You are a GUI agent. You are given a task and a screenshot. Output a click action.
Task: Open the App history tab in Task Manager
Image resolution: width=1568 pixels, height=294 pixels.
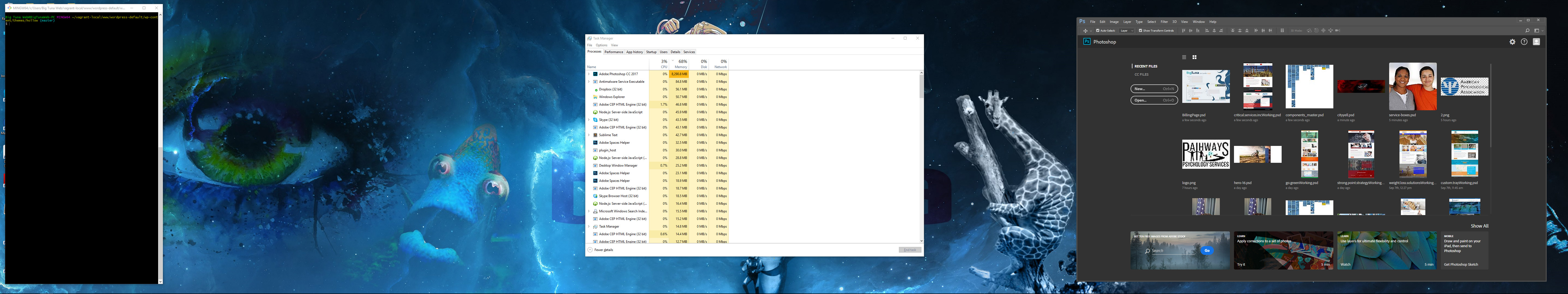tap(634, 52)
